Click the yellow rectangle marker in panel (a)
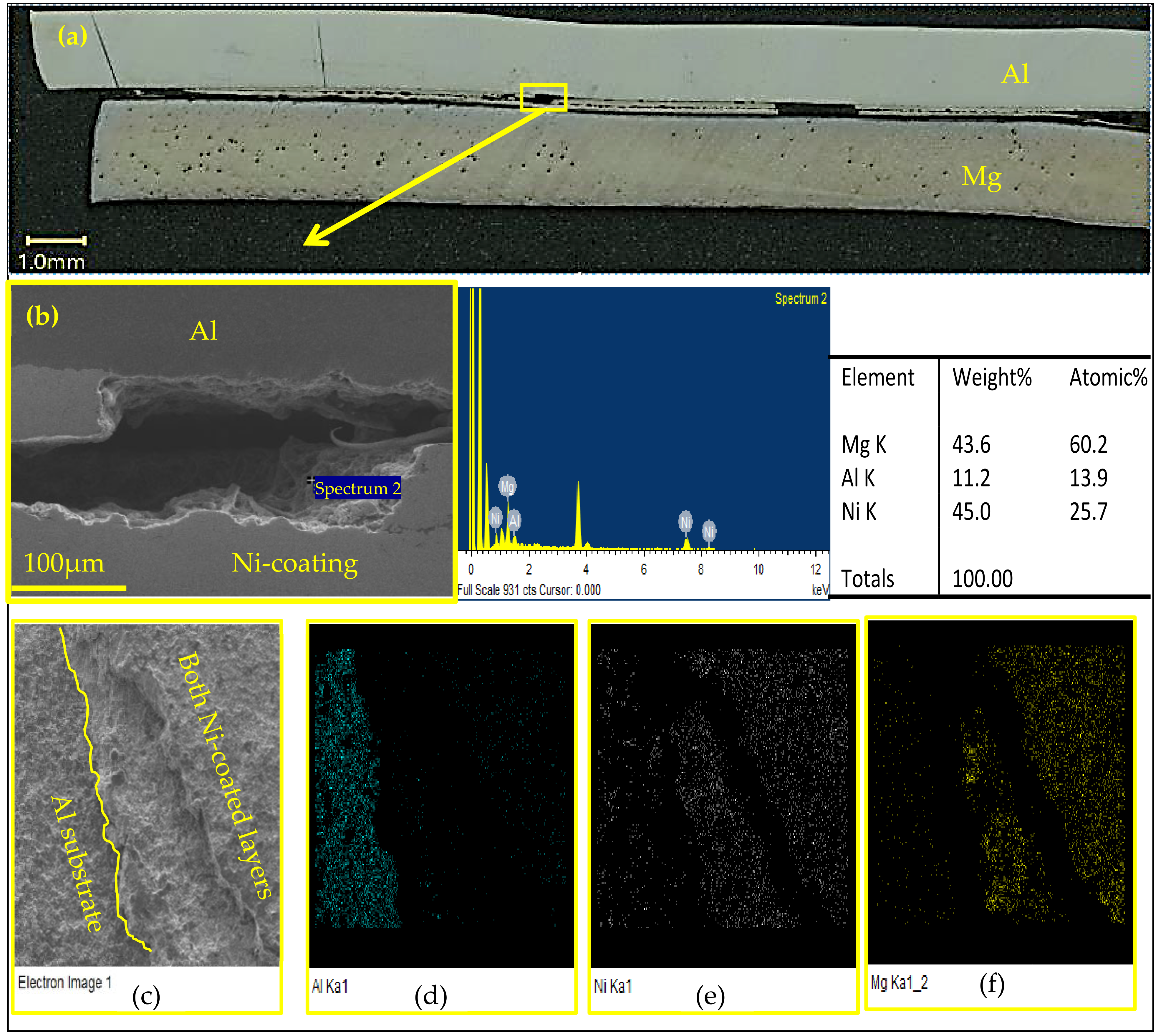The height and width of the screenshot is (1036, 1161). pos(543,97)
